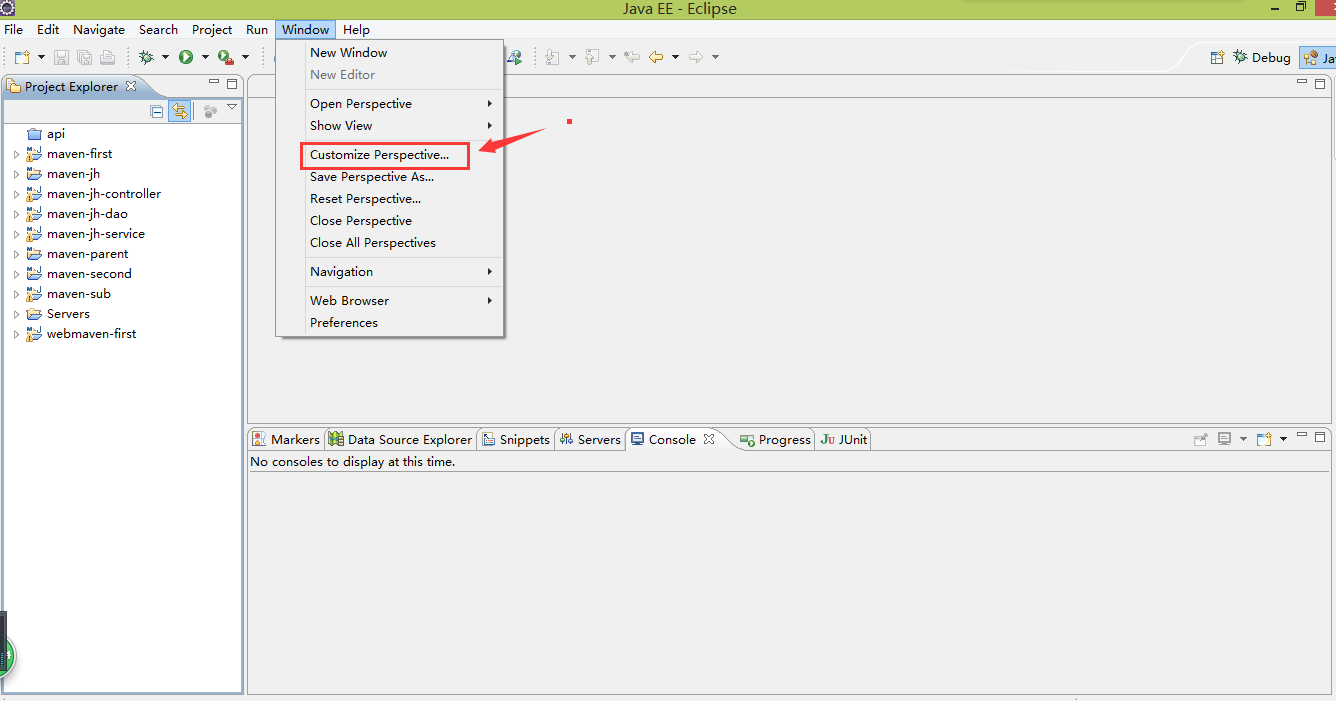Switch to the Data Source Explorer tab
This screenshot has width=1336, height=701.
(x=400, y=439)
